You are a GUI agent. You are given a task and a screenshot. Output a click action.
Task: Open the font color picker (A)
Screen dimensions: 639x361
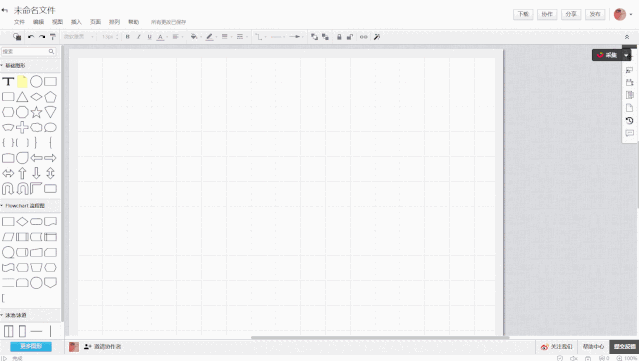click(161, 37)
